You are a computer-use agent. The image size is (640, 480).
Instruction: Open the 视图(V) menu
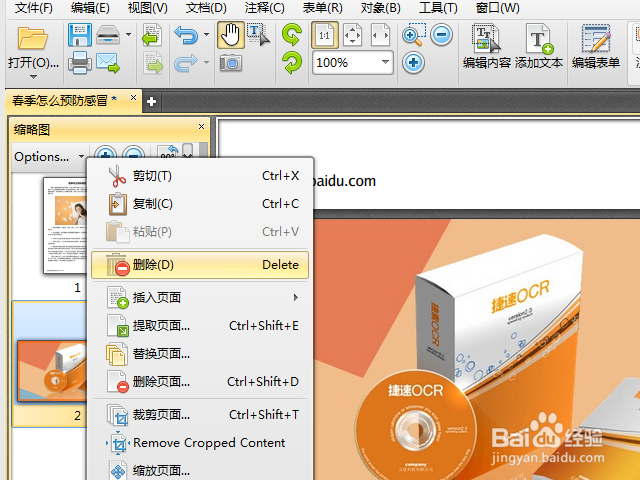coord(147,8)
